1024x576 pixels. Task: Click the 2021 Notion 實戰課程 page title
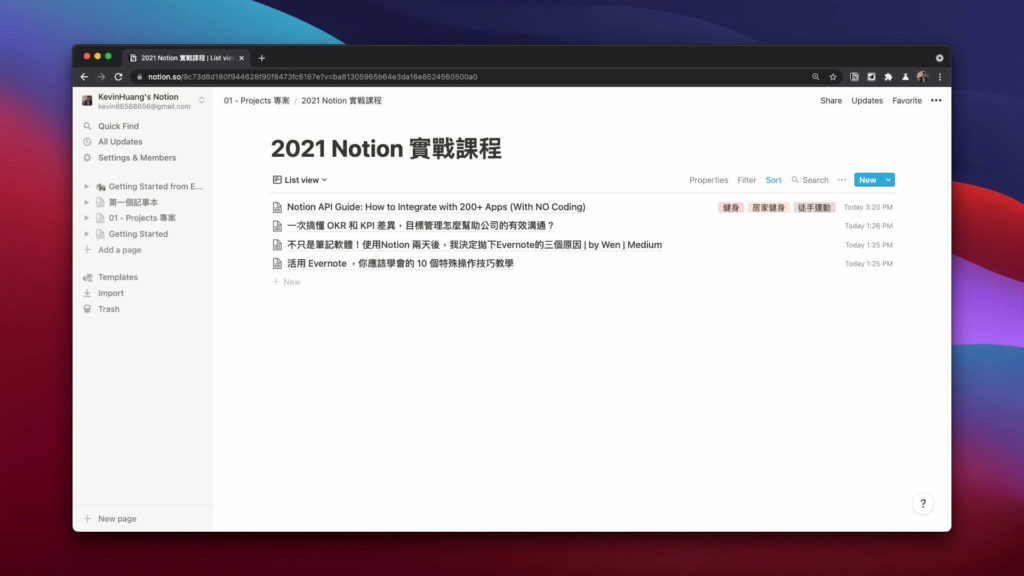pyautogui.click(x=386, y=148)
